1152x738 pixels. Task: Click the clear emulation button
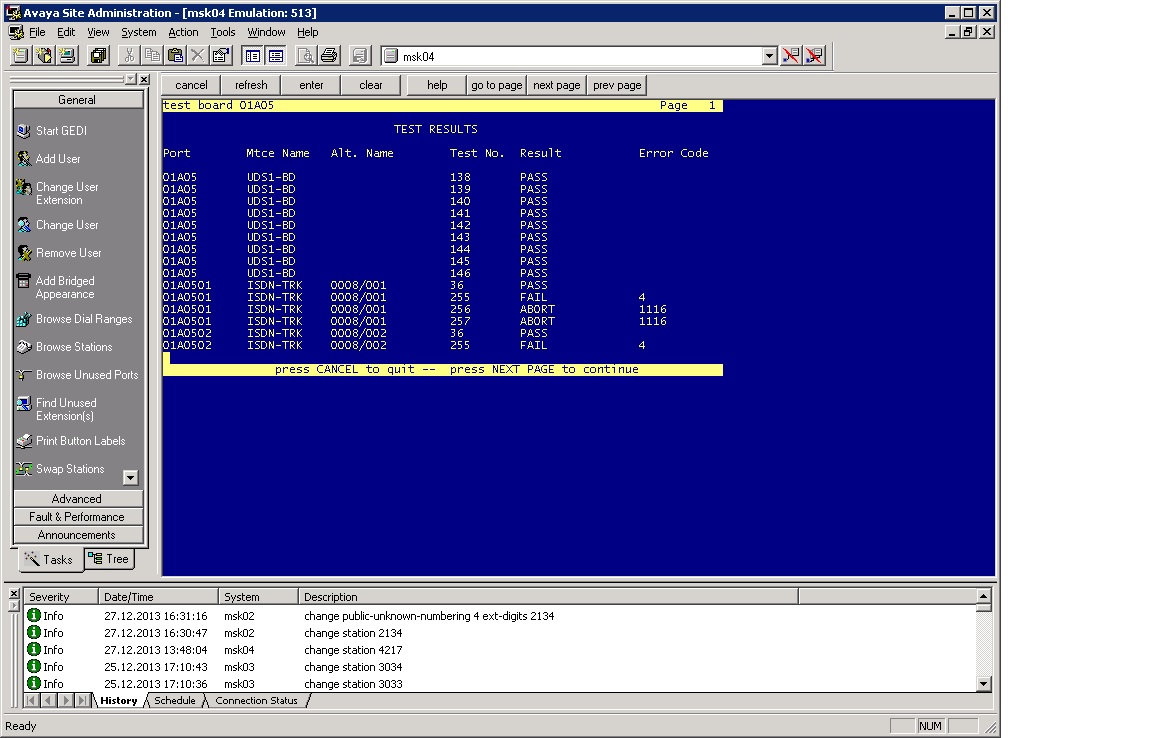point(371,85)
